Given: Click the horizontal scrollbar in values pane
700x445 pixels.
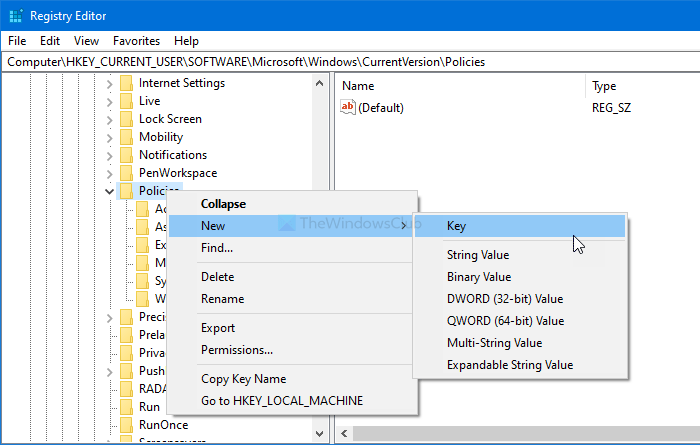Looking at the screenshot, I should 520,434.
